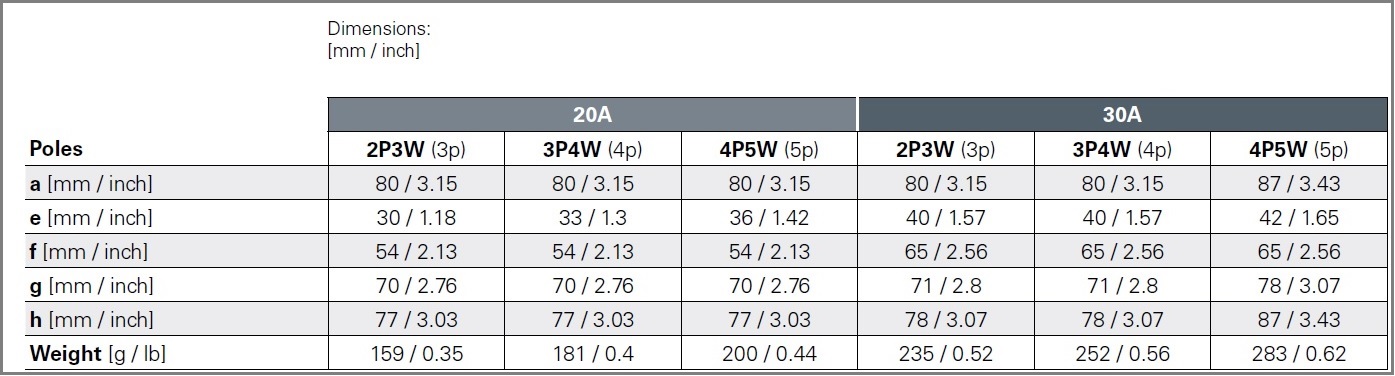Click the 3P4W (4p) column under 20A
Viewport: 1395px width, 376px height.
pyautogui.click(x=592, y=149)
